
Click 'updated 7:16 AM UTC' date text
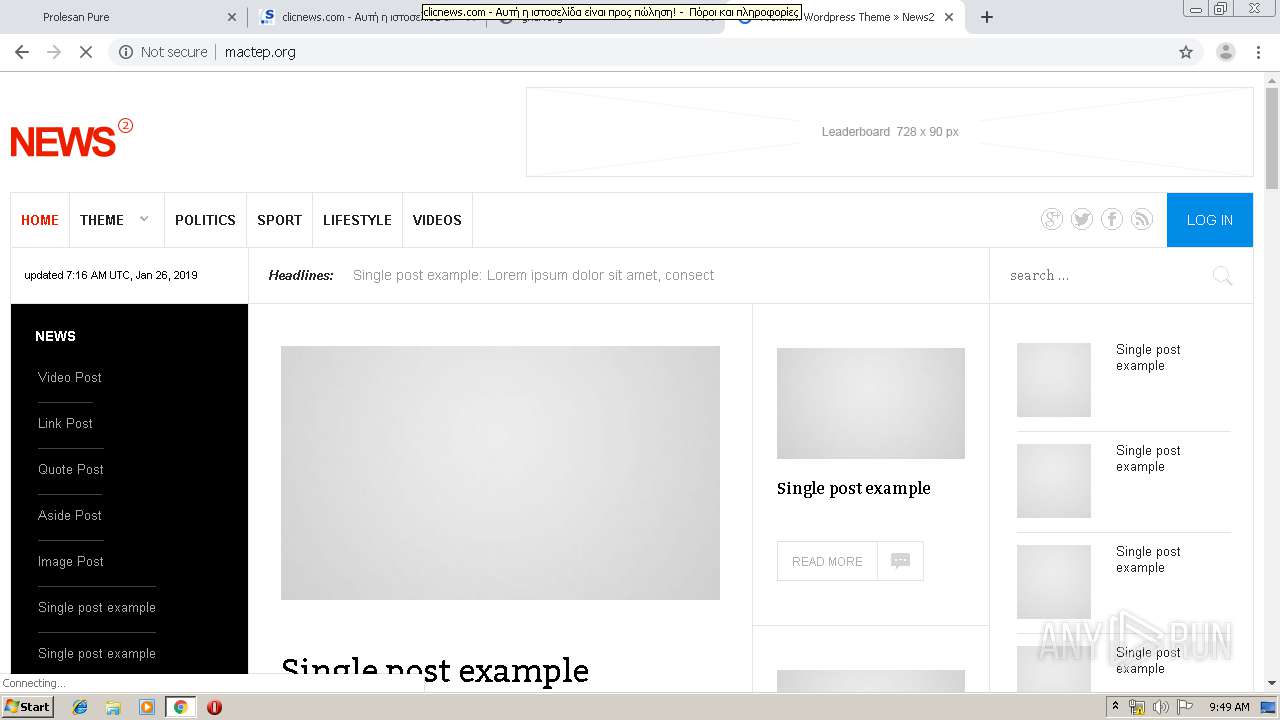coord(111,275)
